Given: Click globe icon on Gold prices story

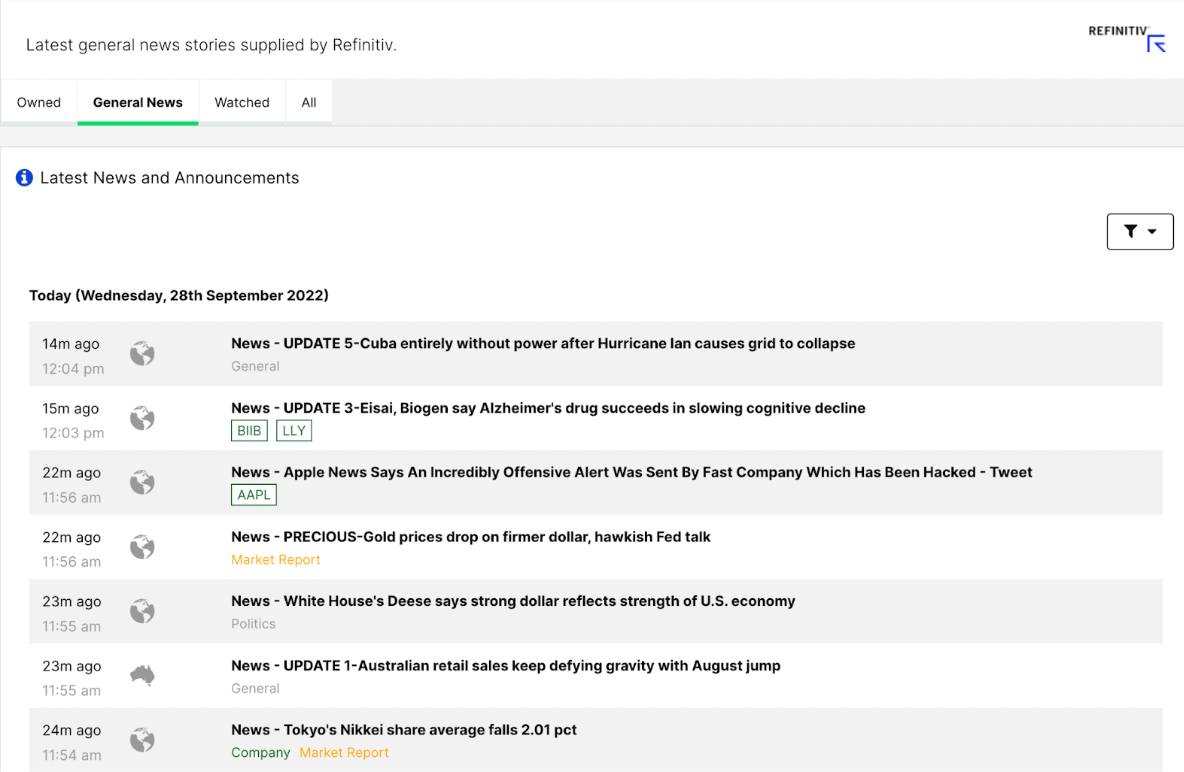Looking at the screenshot, I should click(x=142, y=547).
